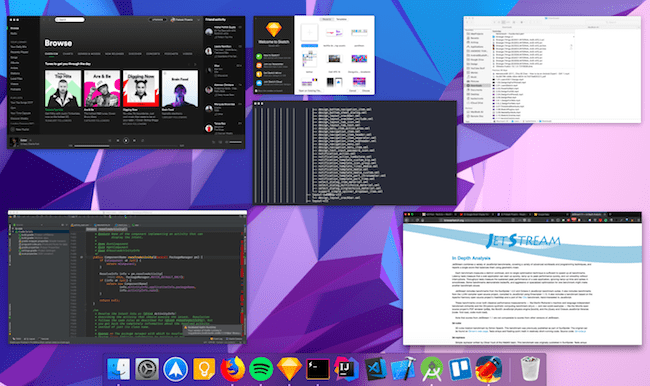Screen dimensions: 650x386
Task: Skip to next track in Spotify
Action: [134, 141]
